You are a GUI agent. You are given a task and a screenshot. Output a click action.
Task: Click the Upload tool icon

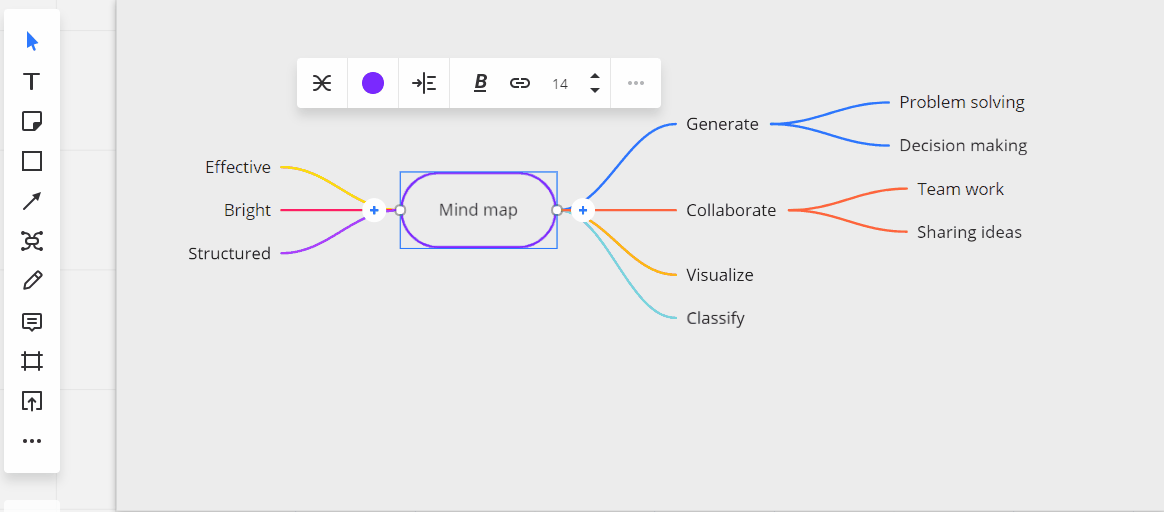pos(32,401)
